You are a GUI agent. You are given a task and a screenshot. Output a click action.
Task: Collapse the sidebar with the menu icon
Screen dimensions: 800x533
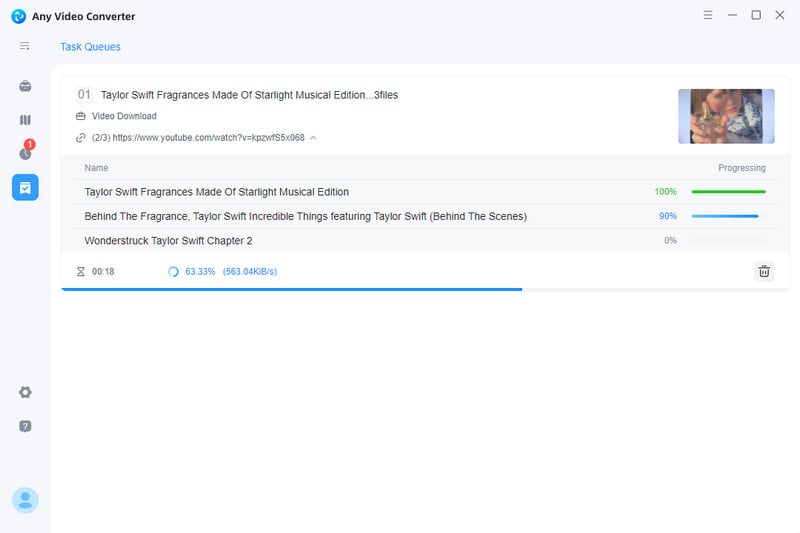click(24, 46)
